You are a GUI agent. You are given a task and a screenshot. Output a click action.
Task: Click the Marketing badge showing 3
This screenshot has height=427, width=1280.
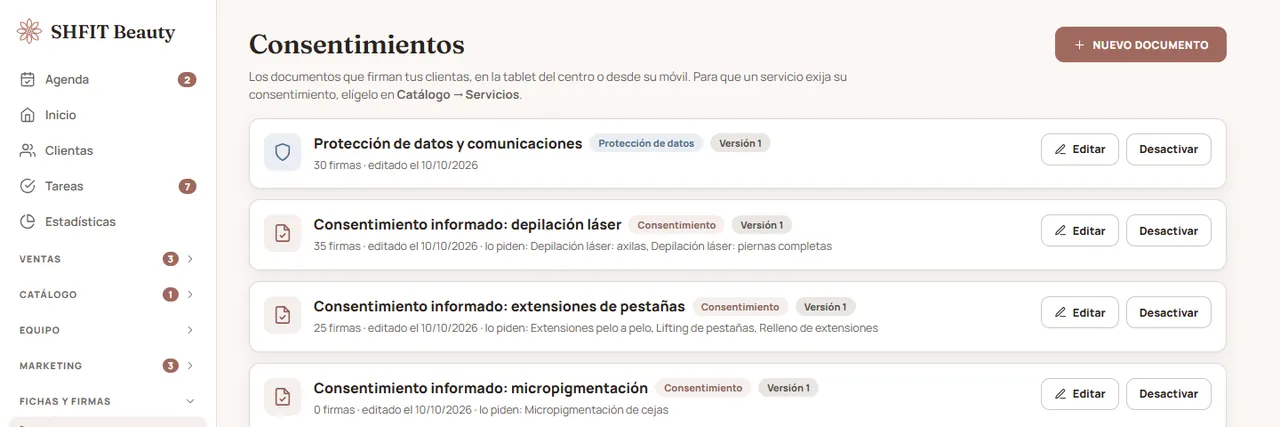click(x=171, y=366)
